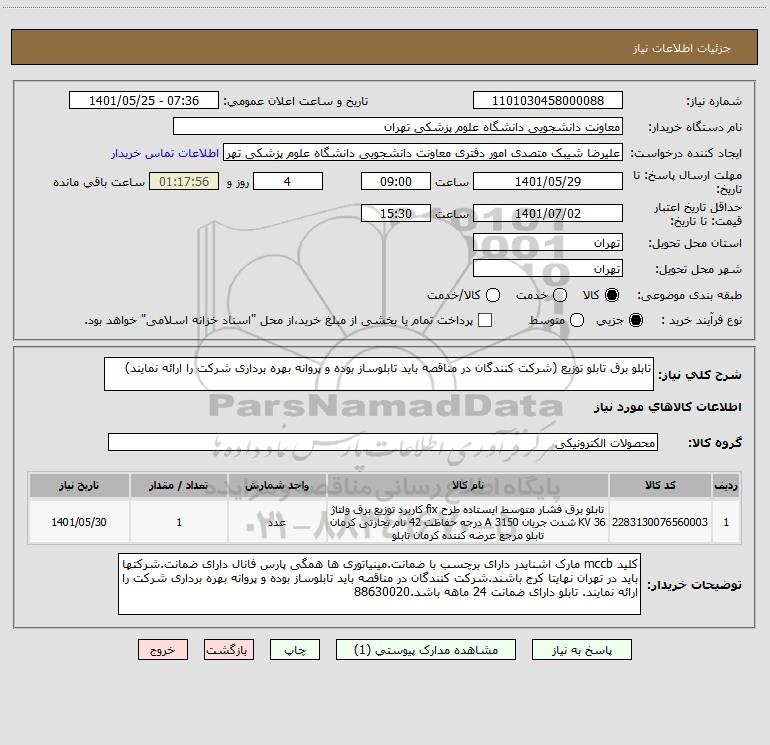Screen dimensions: 770x745
Task: Click the delivery city field تهران
Action: 548,268
